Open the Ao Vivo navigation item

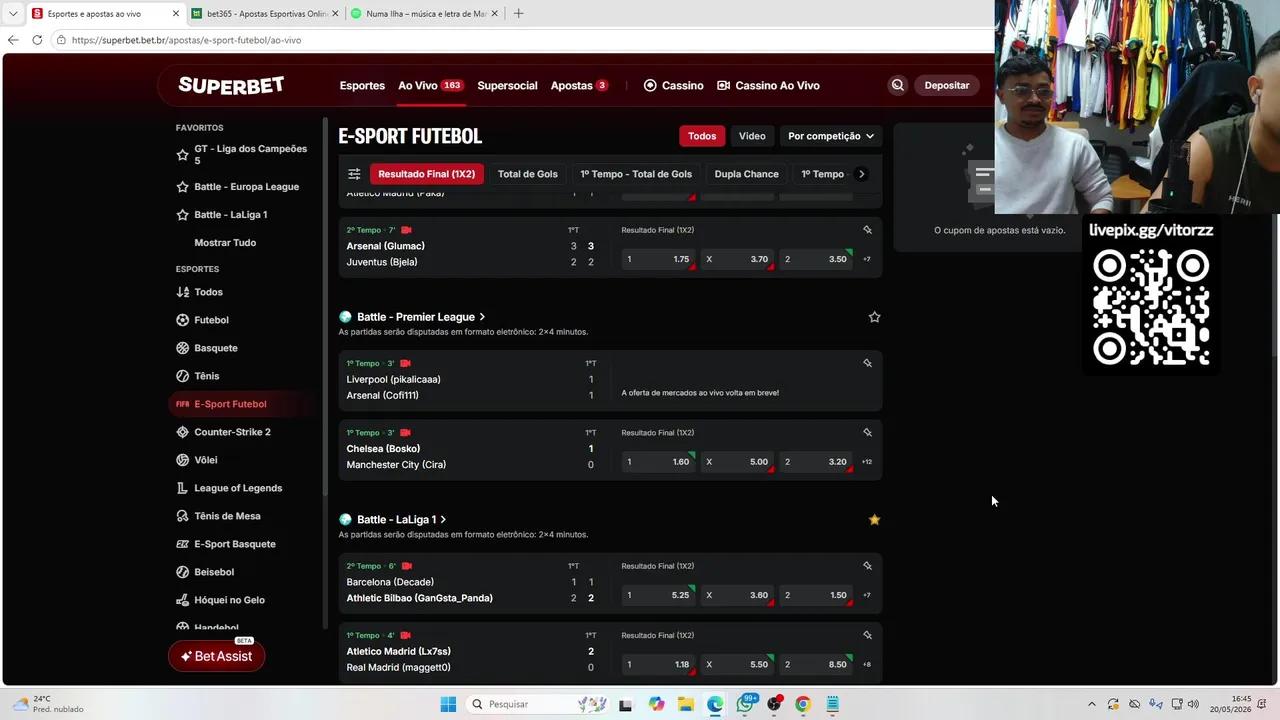point(430,85)
